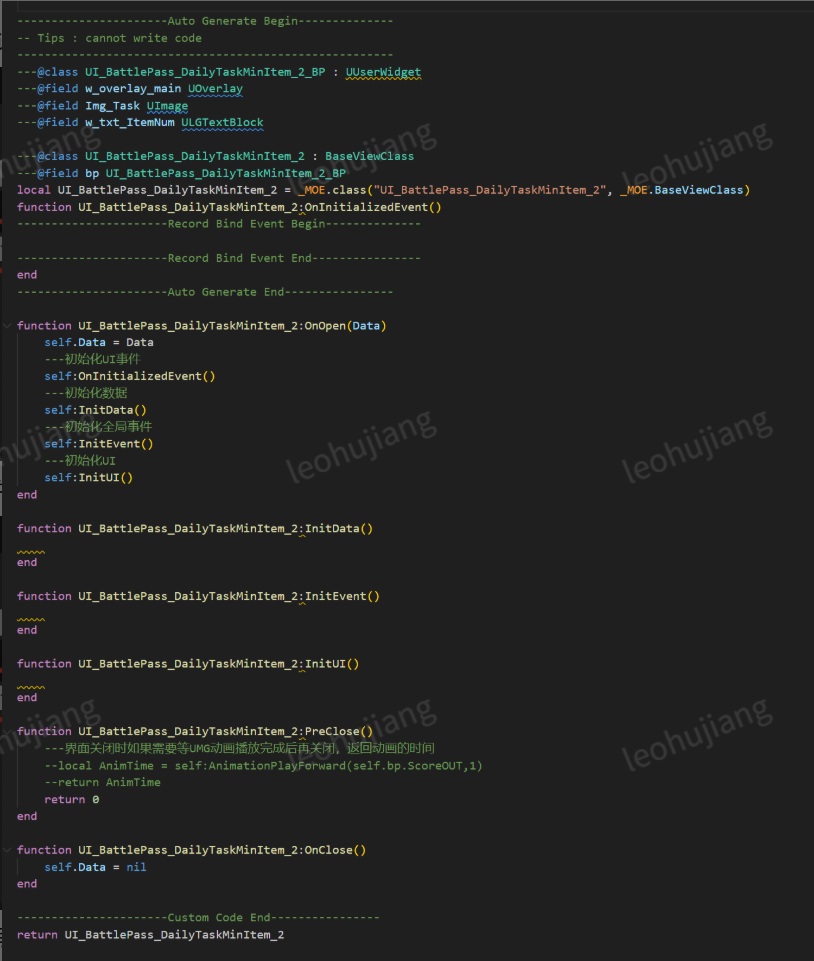814x961 pixels.
Task: Collapse the OnClose function fold chevron
Action: tap(7, 849)
